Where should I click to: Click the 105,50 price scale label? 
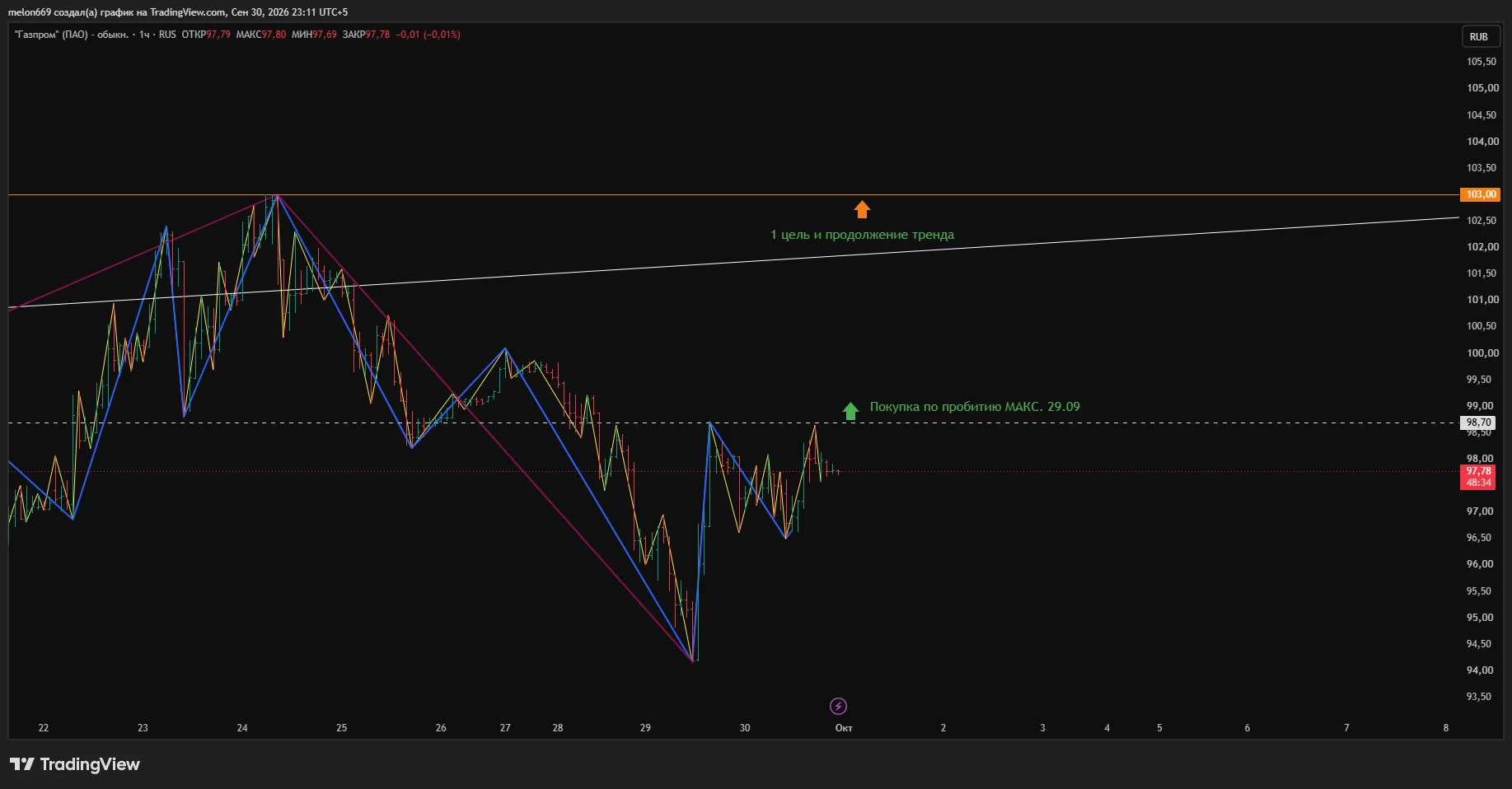pos(1481,62)
